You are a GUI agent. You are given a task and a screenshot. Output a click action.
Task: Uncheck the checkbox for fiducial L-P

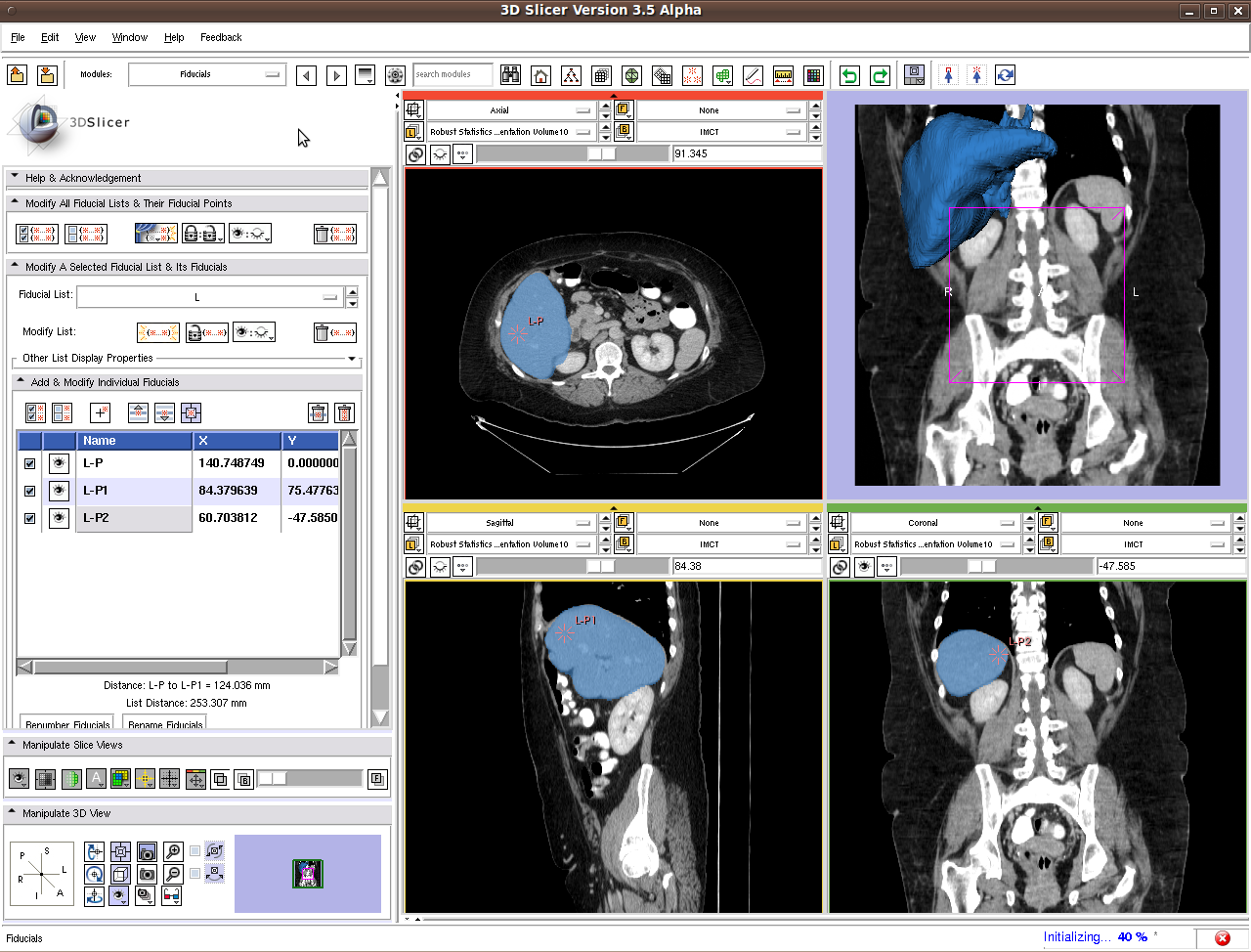click(x=29, y=463)
